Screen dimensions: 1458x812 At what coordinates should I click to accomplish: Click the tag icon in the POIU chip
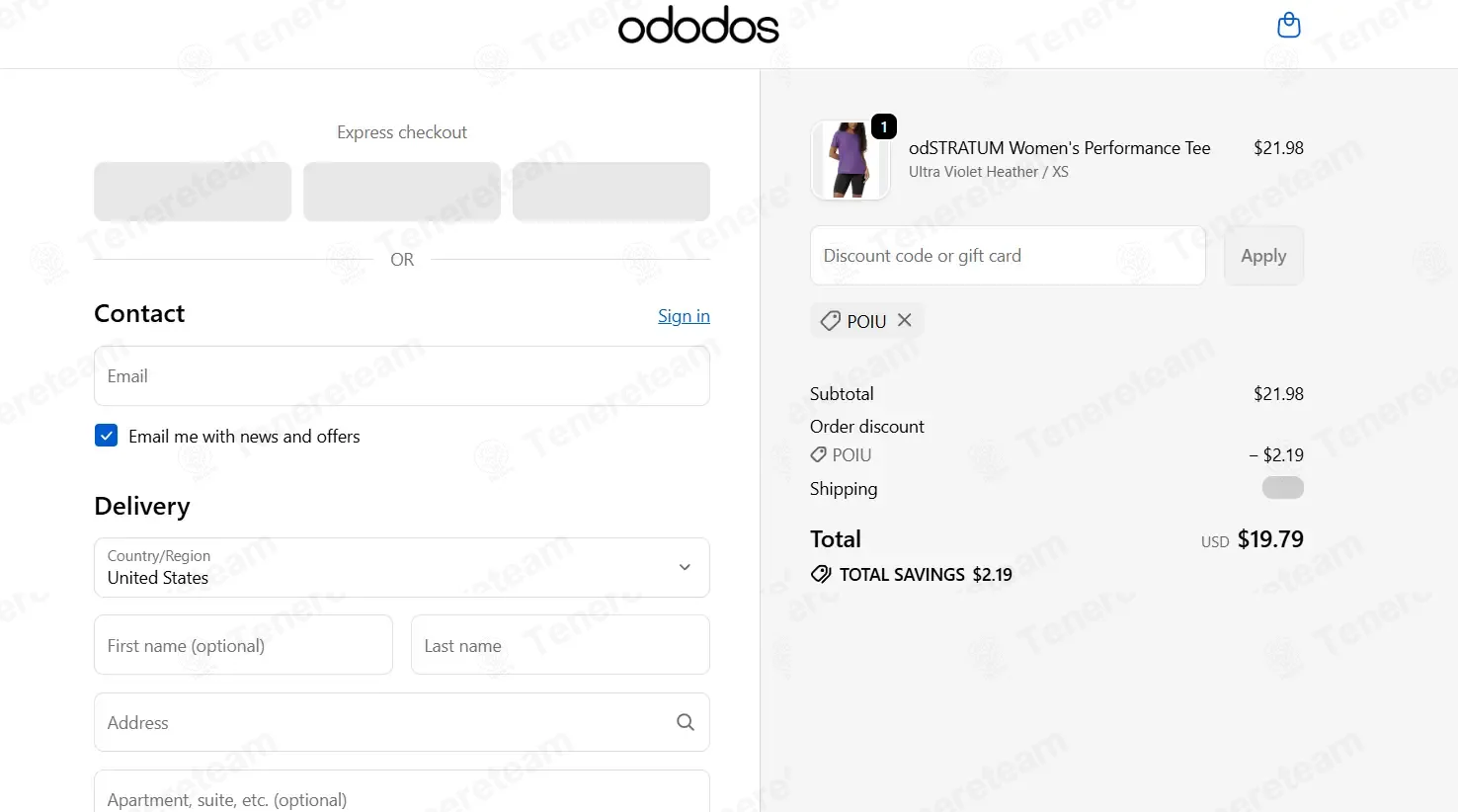tap(831, 321)
